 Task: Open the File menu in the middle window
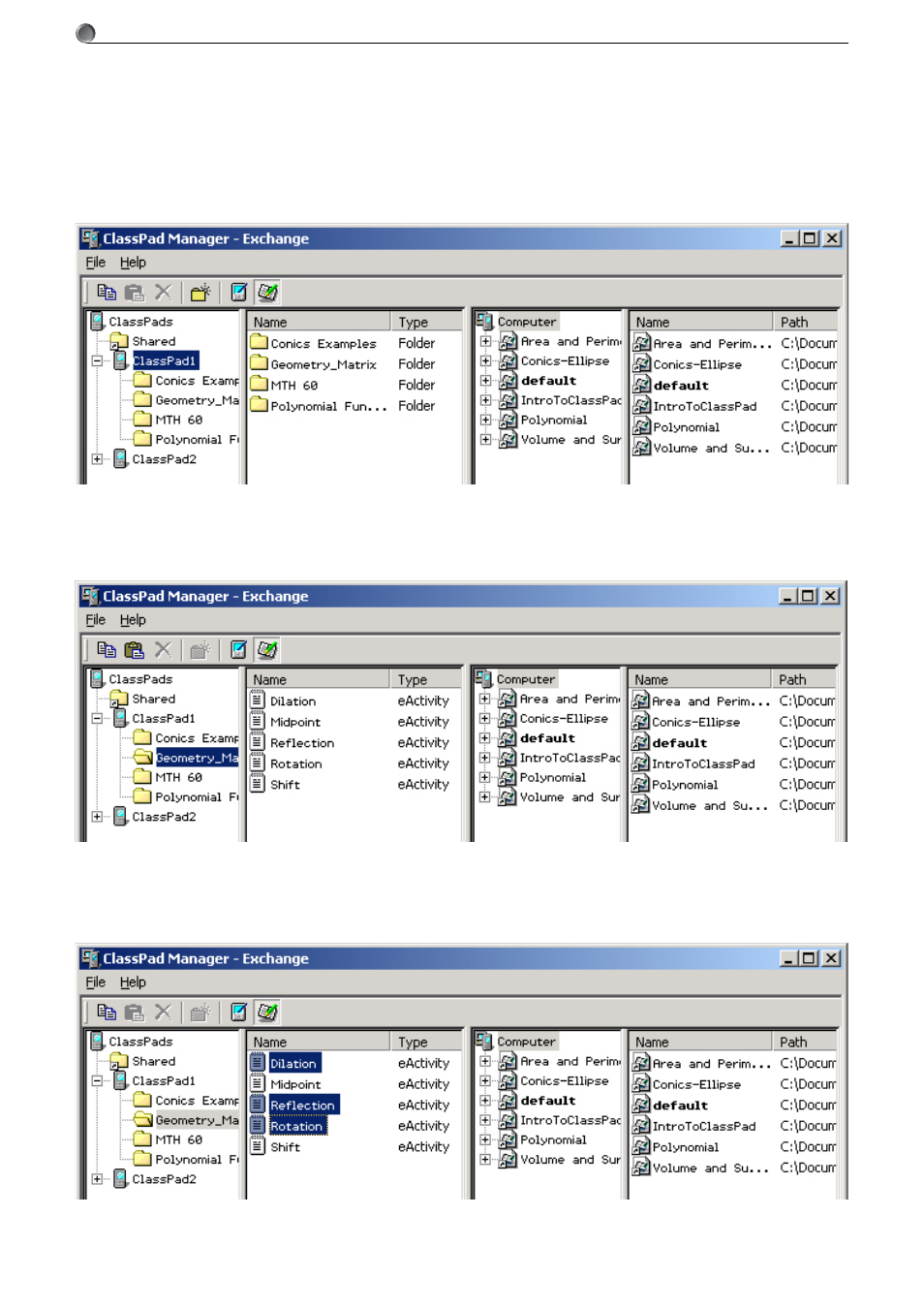coord(96,619)
